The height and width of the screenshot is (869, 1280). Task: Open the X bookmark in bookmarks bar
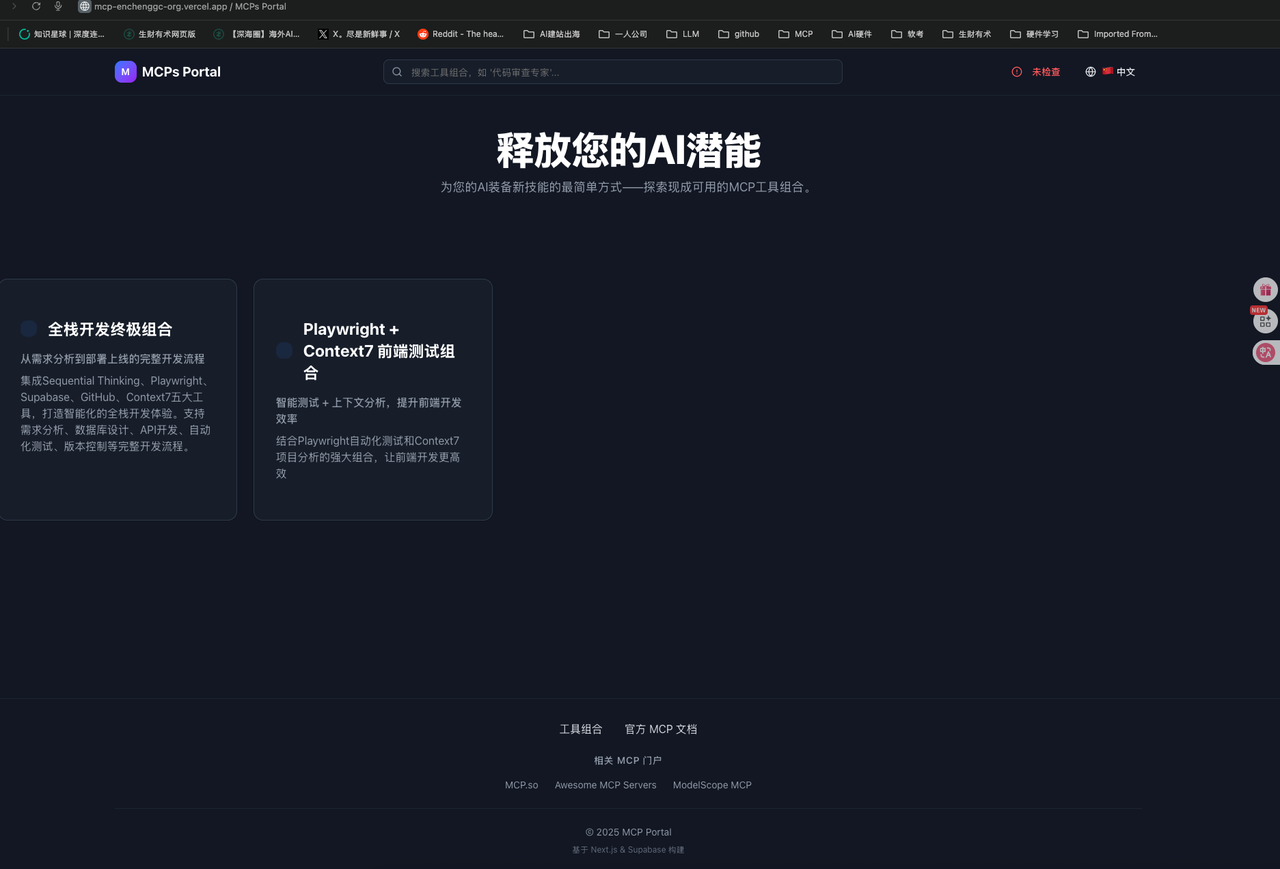(x=359, y=34)
